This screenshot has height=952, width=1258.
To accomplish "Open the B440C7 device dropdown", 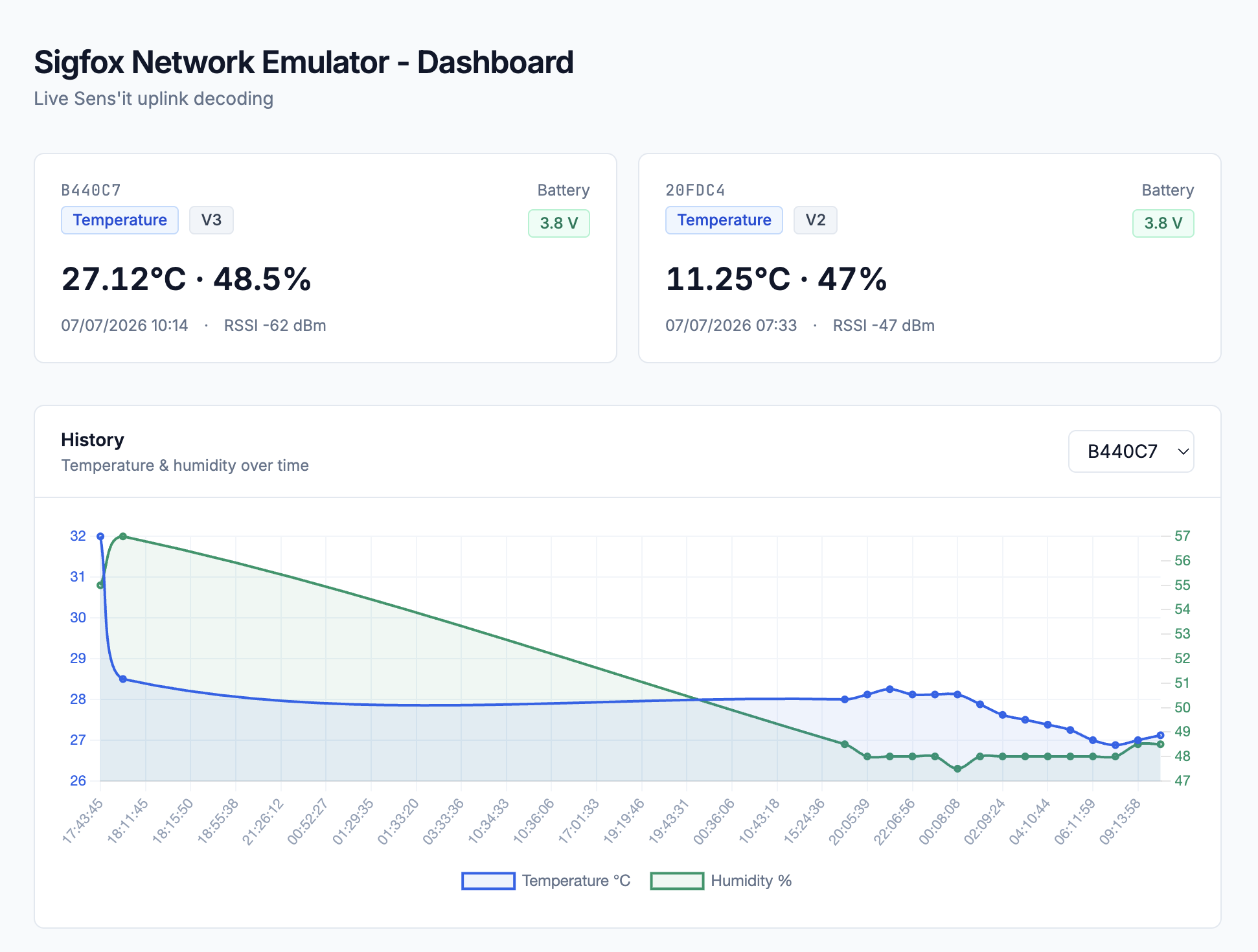I will (x=1130, y=451).
